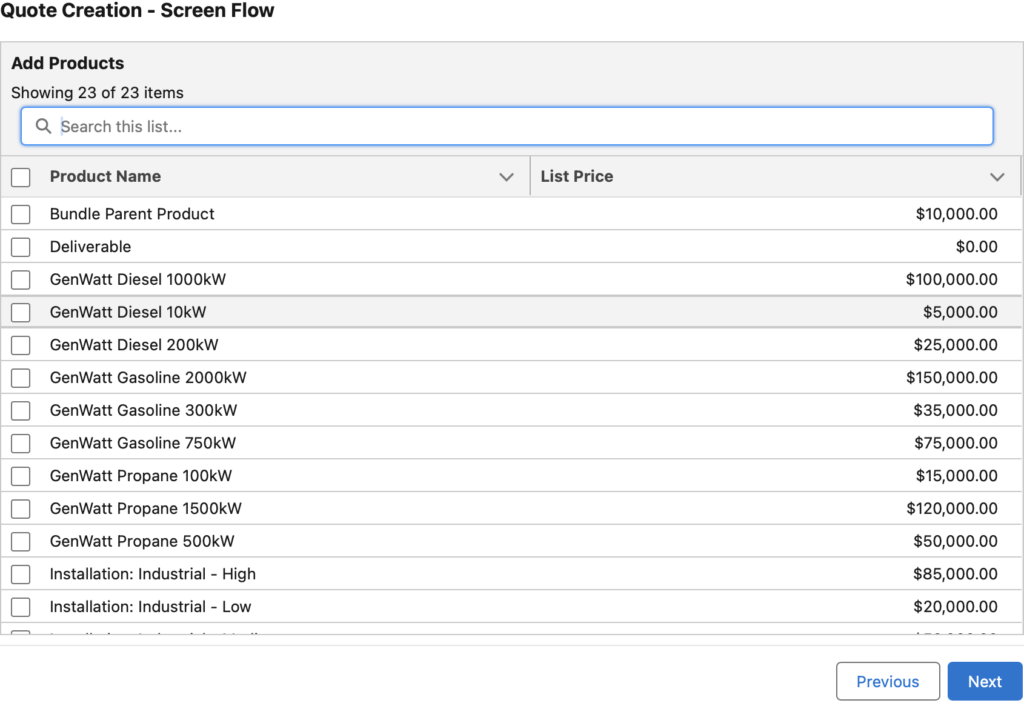Select Installation: Industrial - High
Viewport: 1024px width, 703px height.
(20, 574)
